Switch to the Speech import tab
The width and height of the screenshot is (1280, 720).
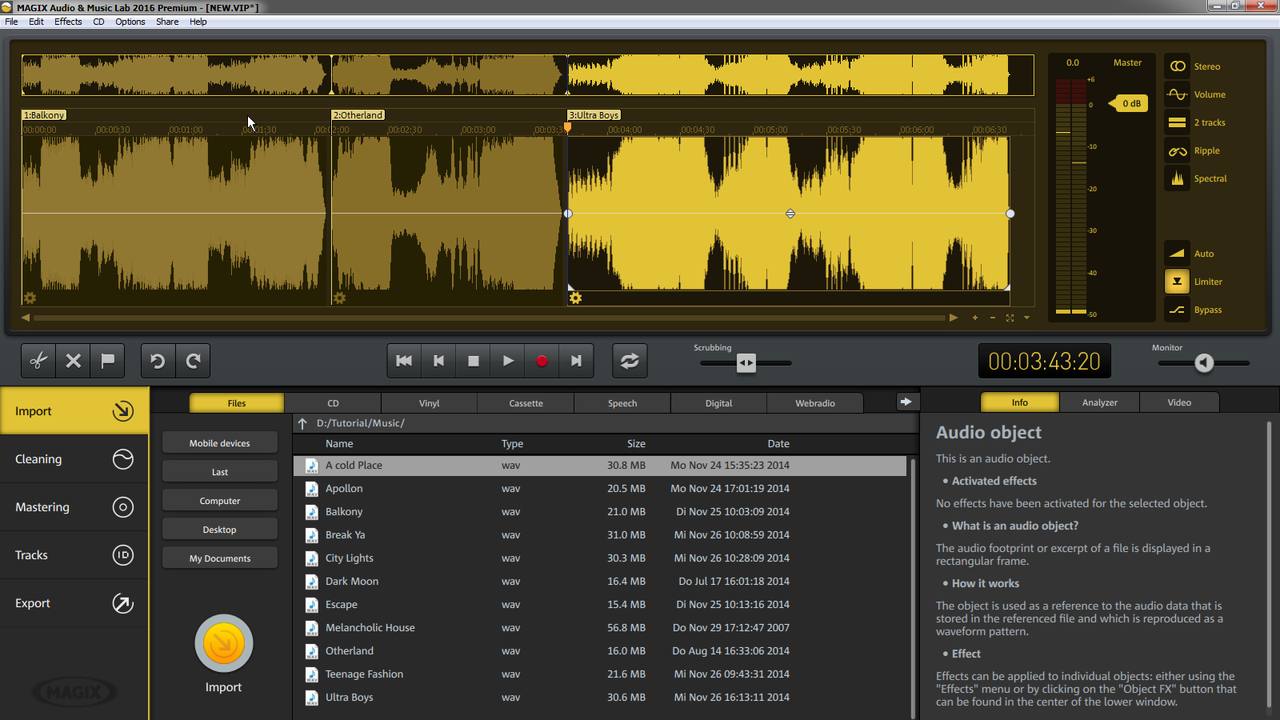(622, 403)
